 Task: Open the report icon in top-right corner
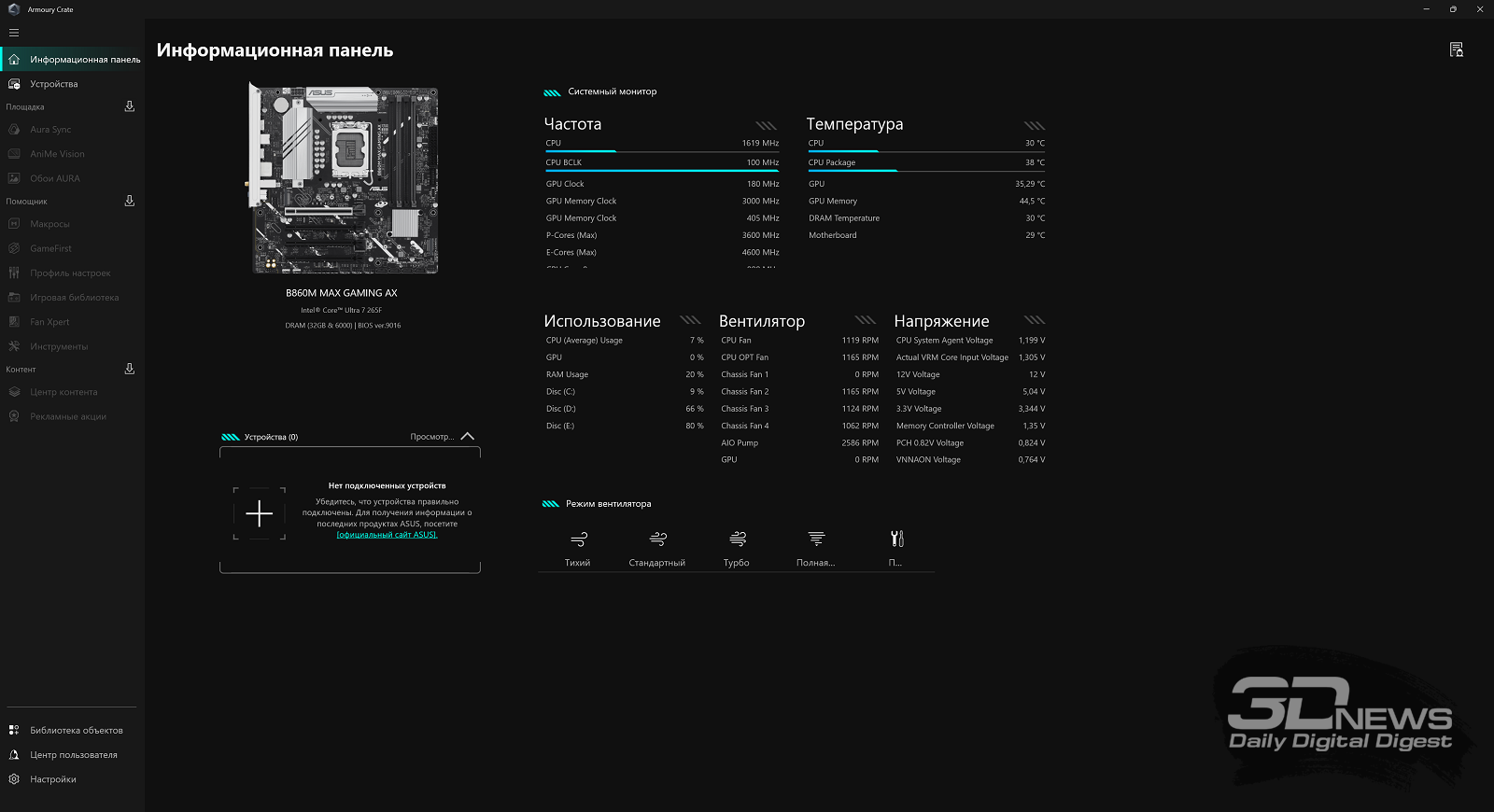pyautogui.click(x=1456, y=49)
